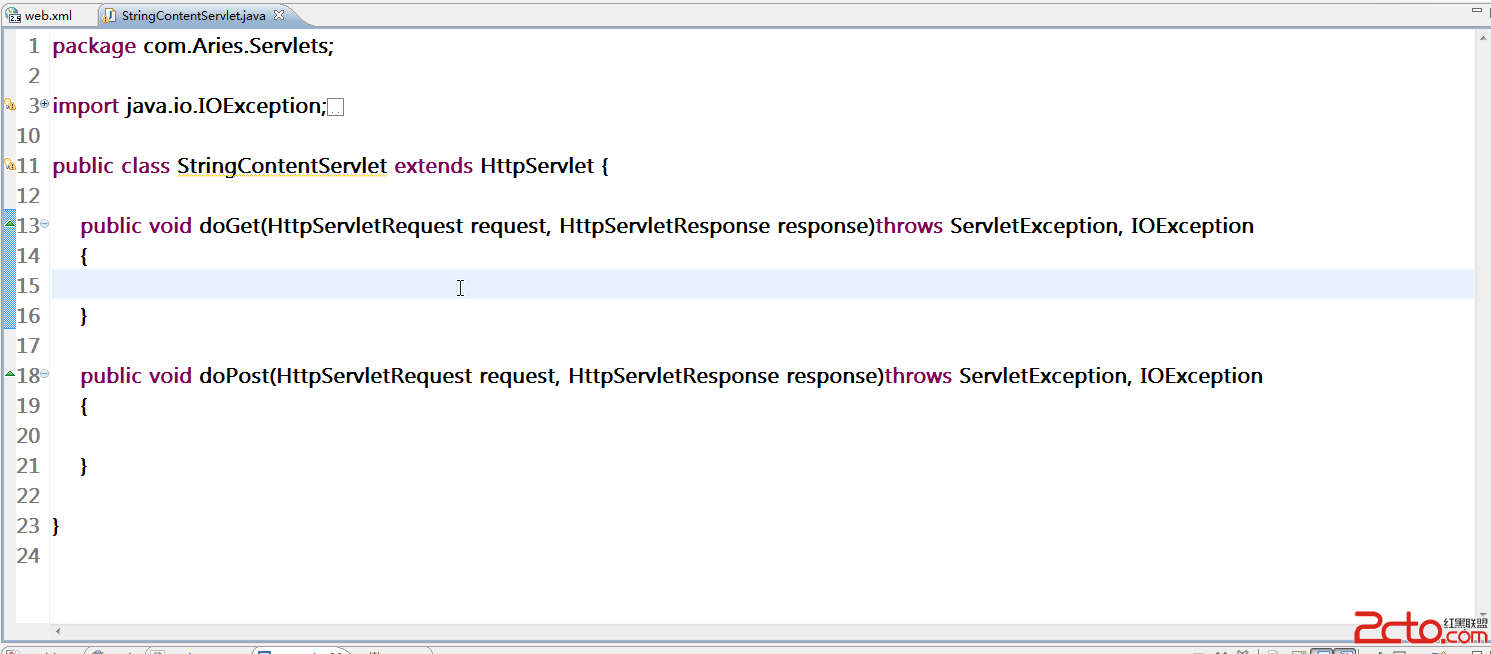Click 'java.io.IOException;' in the import line

[226, 106]
